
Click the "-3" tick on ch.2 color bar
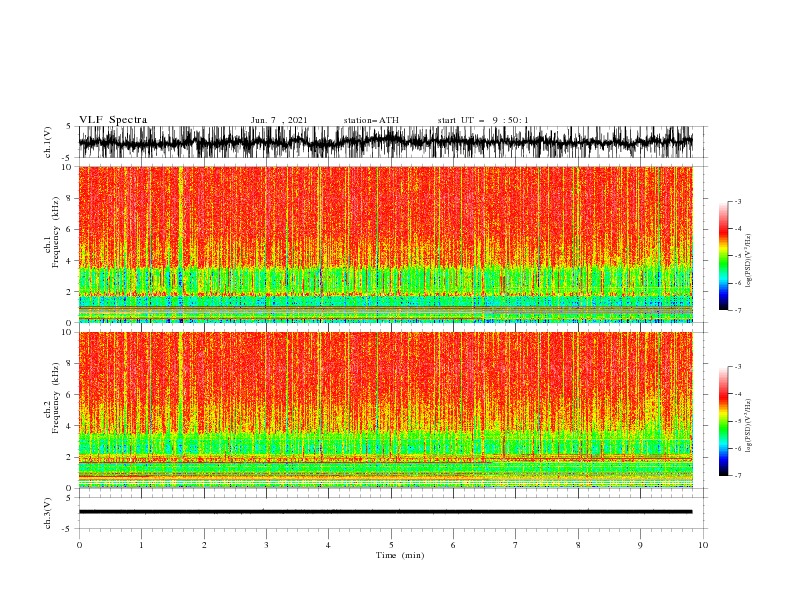[x=738, y=367]
